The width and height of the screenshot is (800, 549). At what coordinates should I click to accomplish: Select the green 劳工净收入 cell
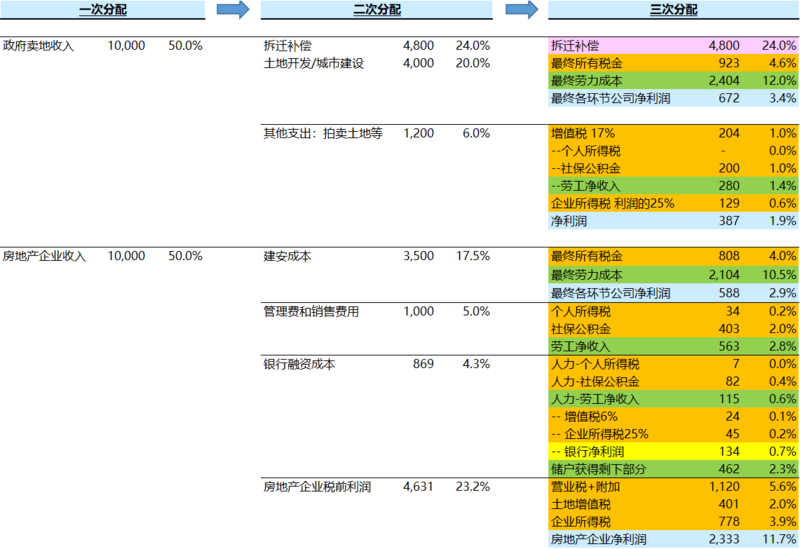581,347
